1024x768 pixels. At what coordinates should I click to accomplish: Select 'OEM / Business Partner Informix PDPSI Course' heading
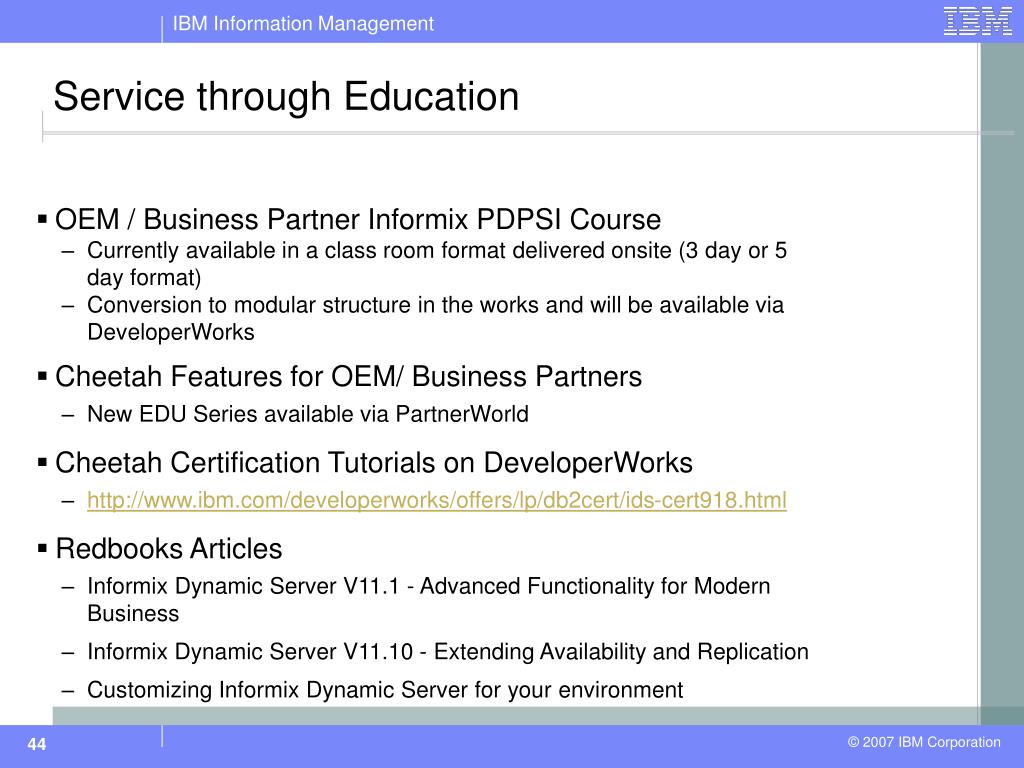(x=358, y=219)
